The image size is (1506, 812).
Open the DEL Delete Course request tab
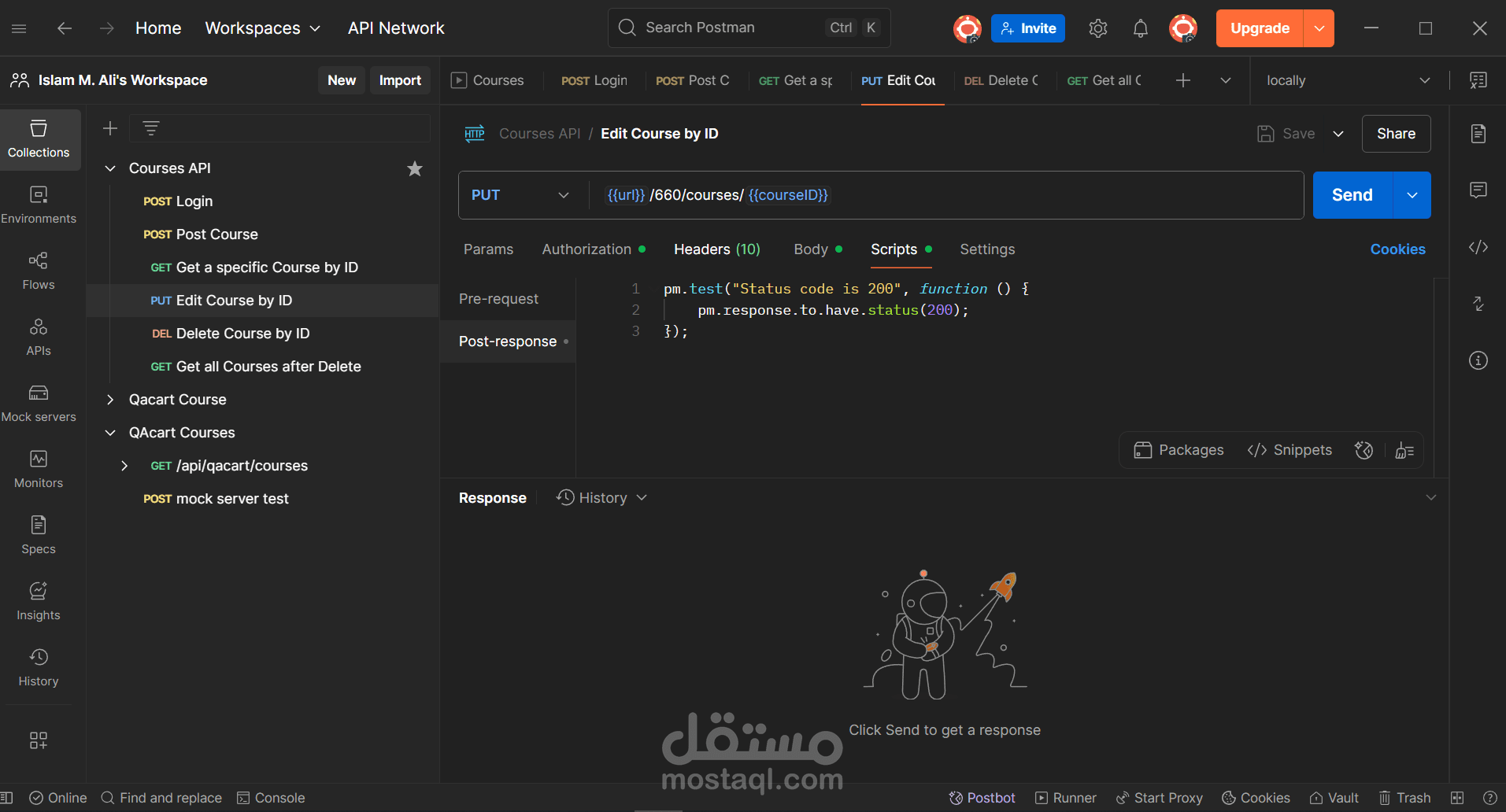1001,80
